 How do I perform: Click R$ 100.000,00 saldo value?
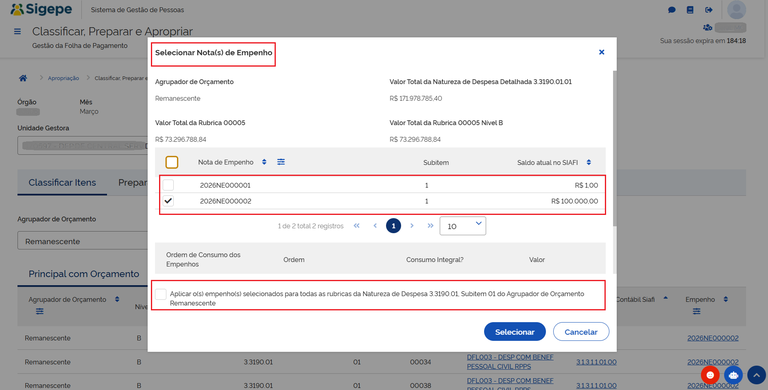click(574, 201)
